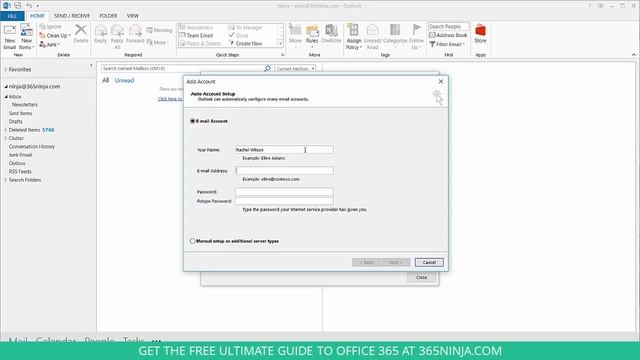Screen dimensions: 640x360
Task: Open the Filter Email dropdown
Action: pyautogui.click(x=447, y=44)
